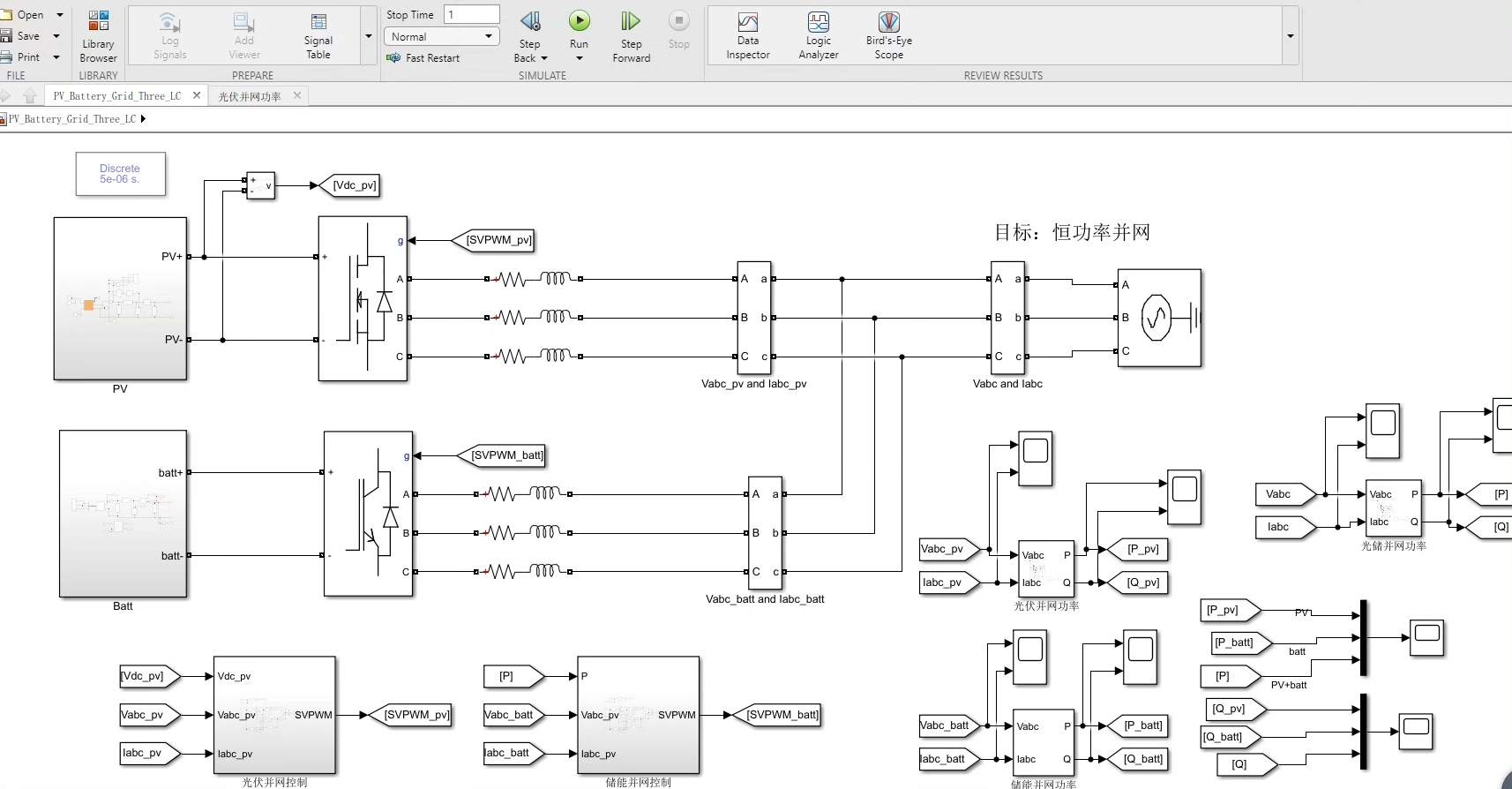The image size is (1512, 789).
Task: Open the Library Browser
Action: 98,35
